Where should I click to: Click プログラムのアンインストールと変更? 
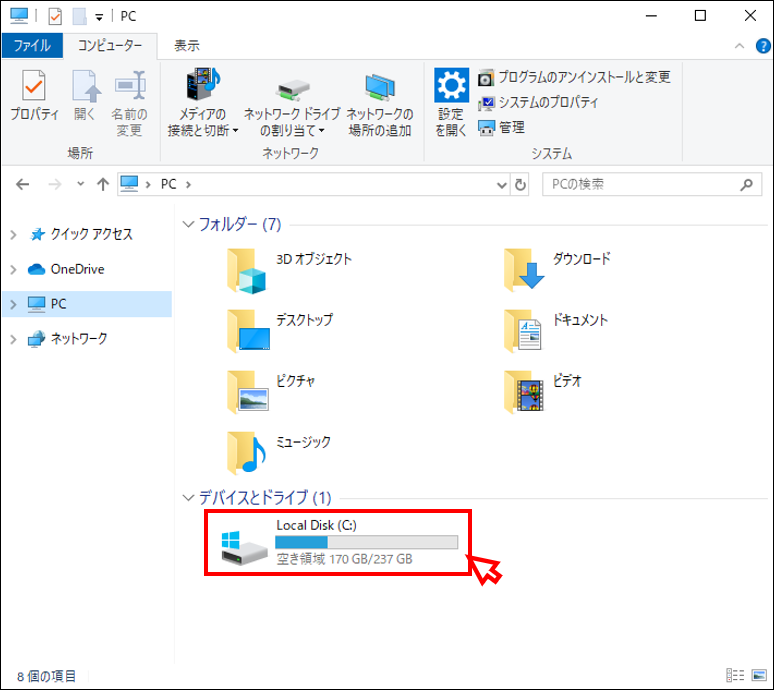(x=574, y=77)
